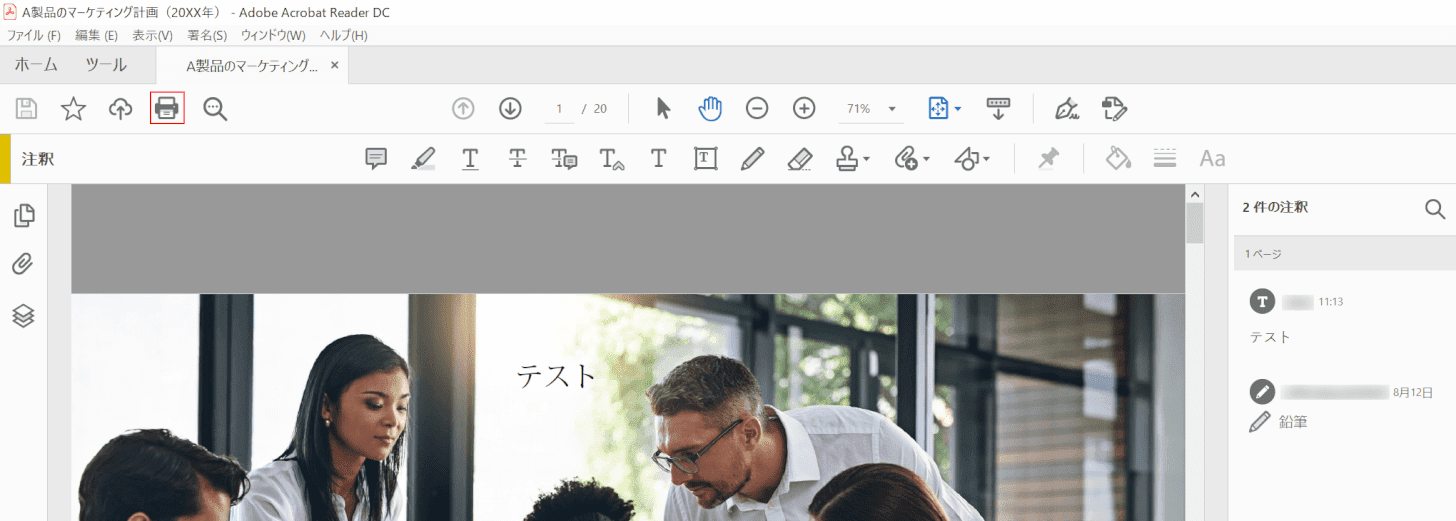Open the attachments paperclip side panel
The height and width of the screenshot is (521, 1456).
24,264
